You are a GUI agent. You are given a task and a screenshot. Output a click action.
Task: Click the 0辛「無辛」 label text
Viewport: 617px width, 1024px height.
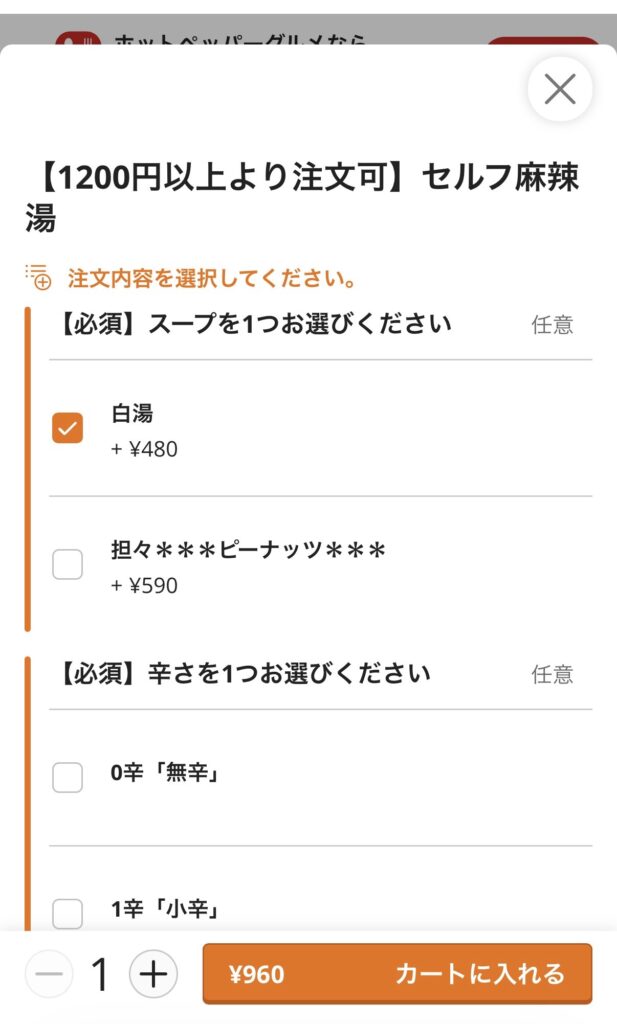coord(164,773)
